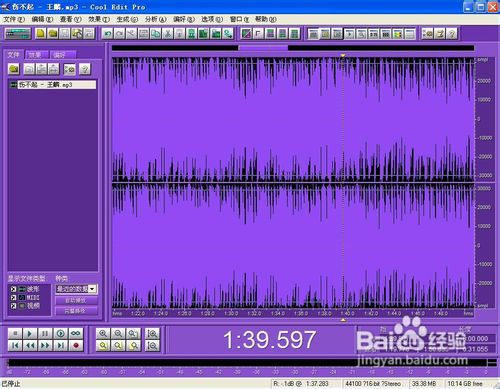This screenshot has height=389, width=500.
Task: Open the 选项 menu
Action: pos(212,19)
